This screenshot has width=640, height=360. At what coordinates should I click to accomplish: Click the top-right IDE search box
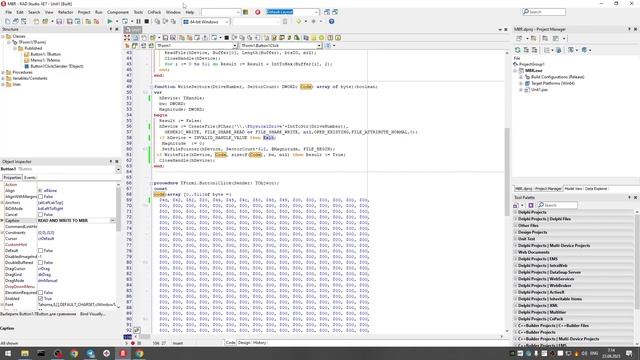click(544, 12)
